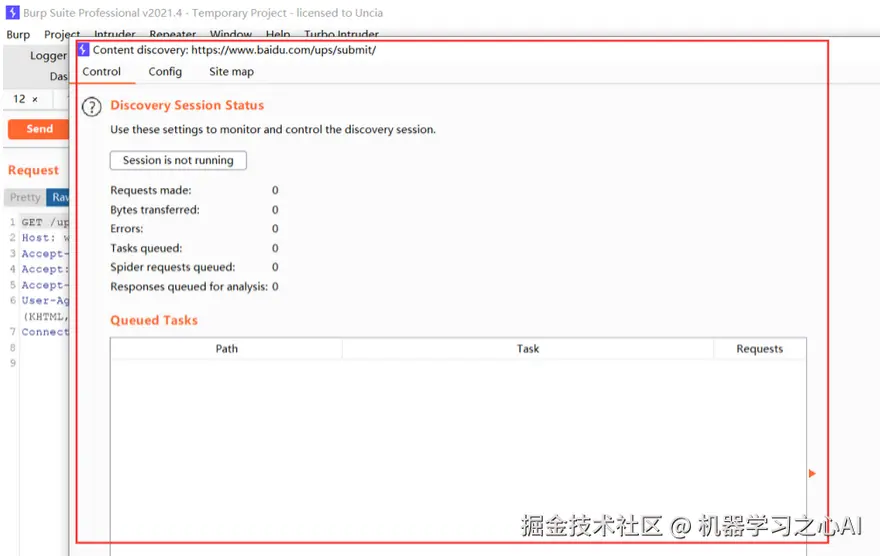The height and width of the screenshot is (556, 880).
Task: Open the Repeater menu
Action: [x=172, y=34]
